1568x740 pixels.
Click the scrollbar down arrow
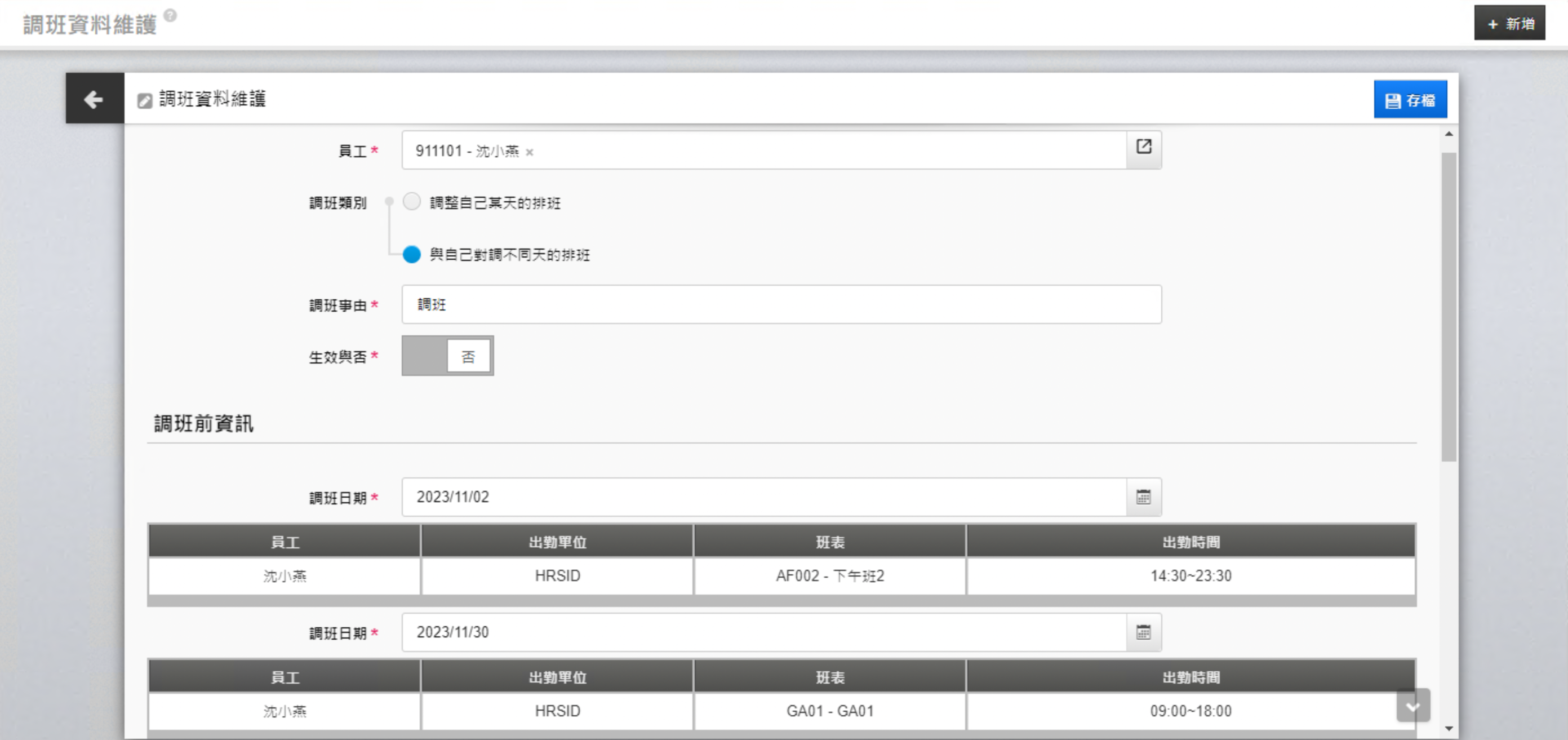point(1449,728)
